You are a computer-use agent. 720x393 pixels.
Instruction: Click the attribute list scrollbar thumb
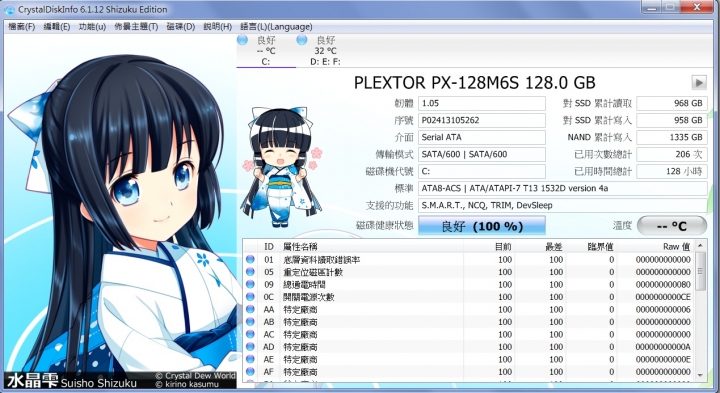click(x=700, y=271)
